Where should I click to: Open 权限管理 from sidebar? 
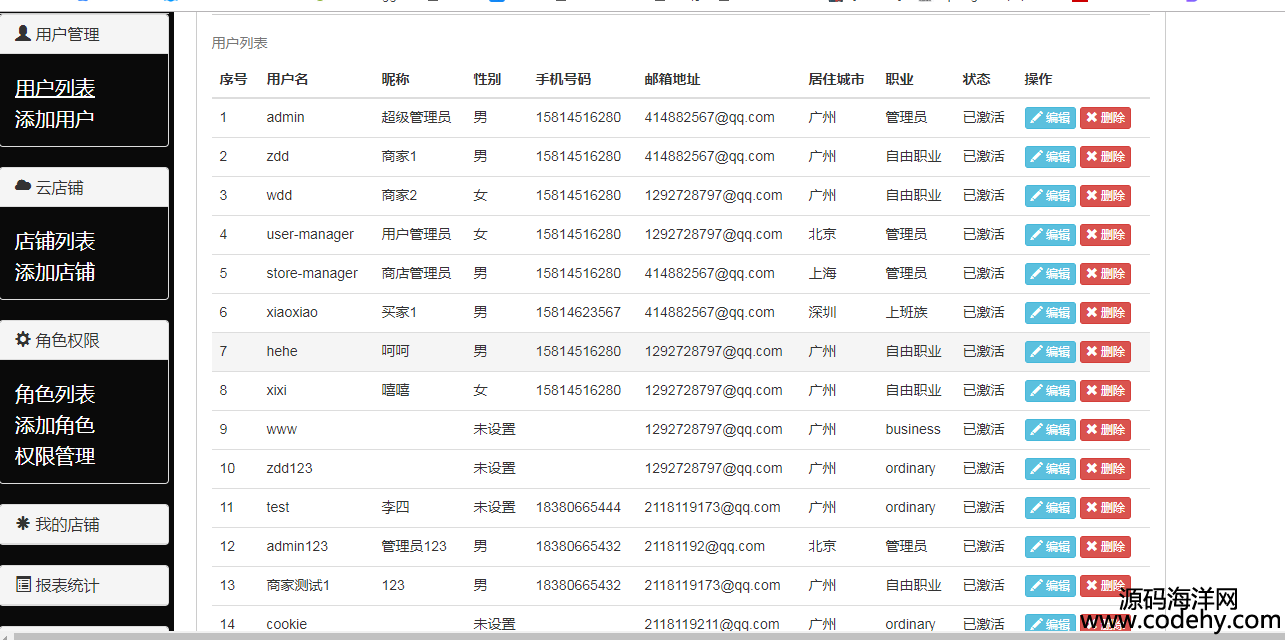55,456
